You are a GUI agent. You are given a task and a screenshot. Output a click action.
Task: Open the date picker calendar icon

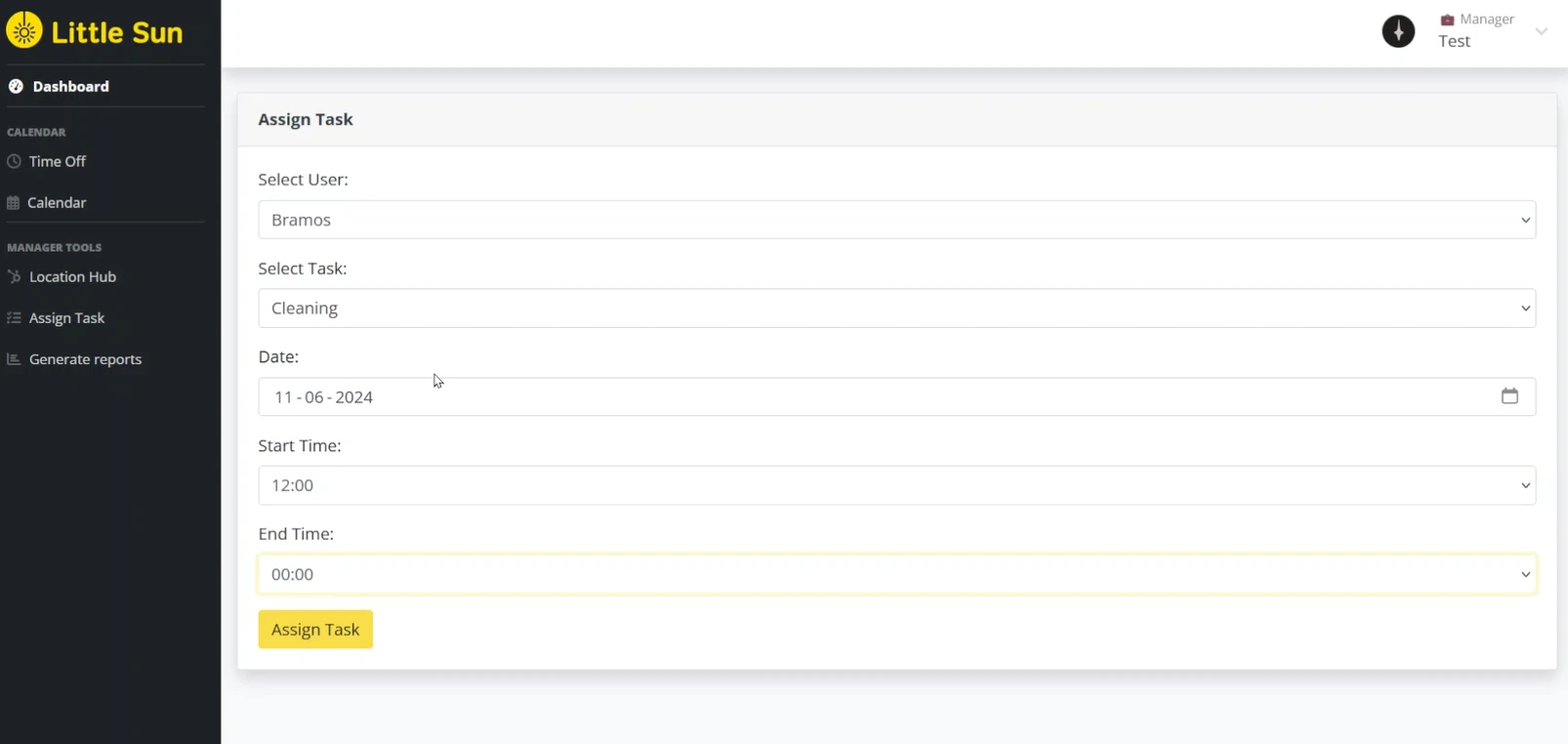pos(1509,396)
